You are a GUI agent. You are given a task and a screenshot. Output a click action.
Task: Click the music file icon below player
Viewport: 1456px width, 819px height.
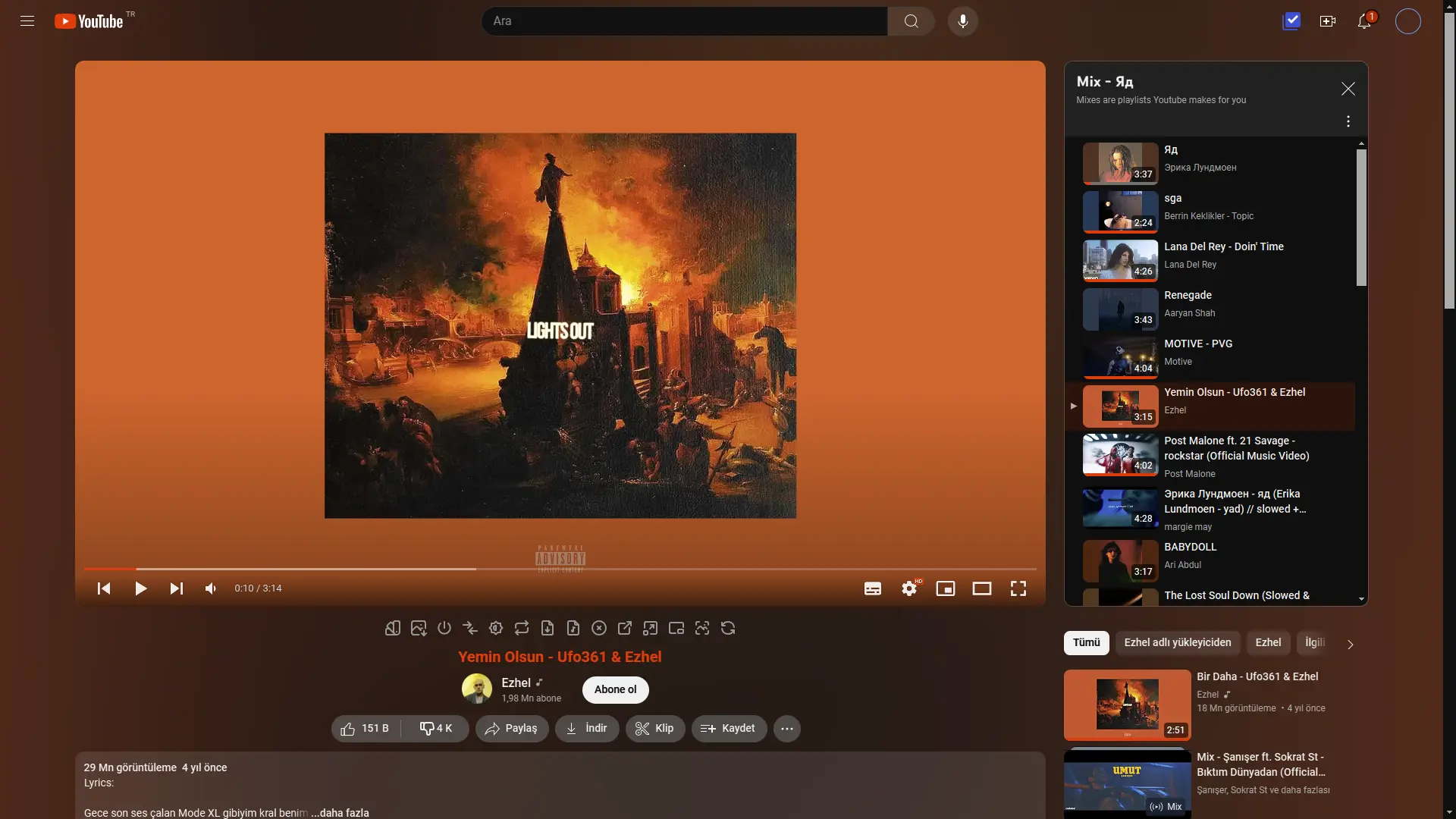click(573, 628)
